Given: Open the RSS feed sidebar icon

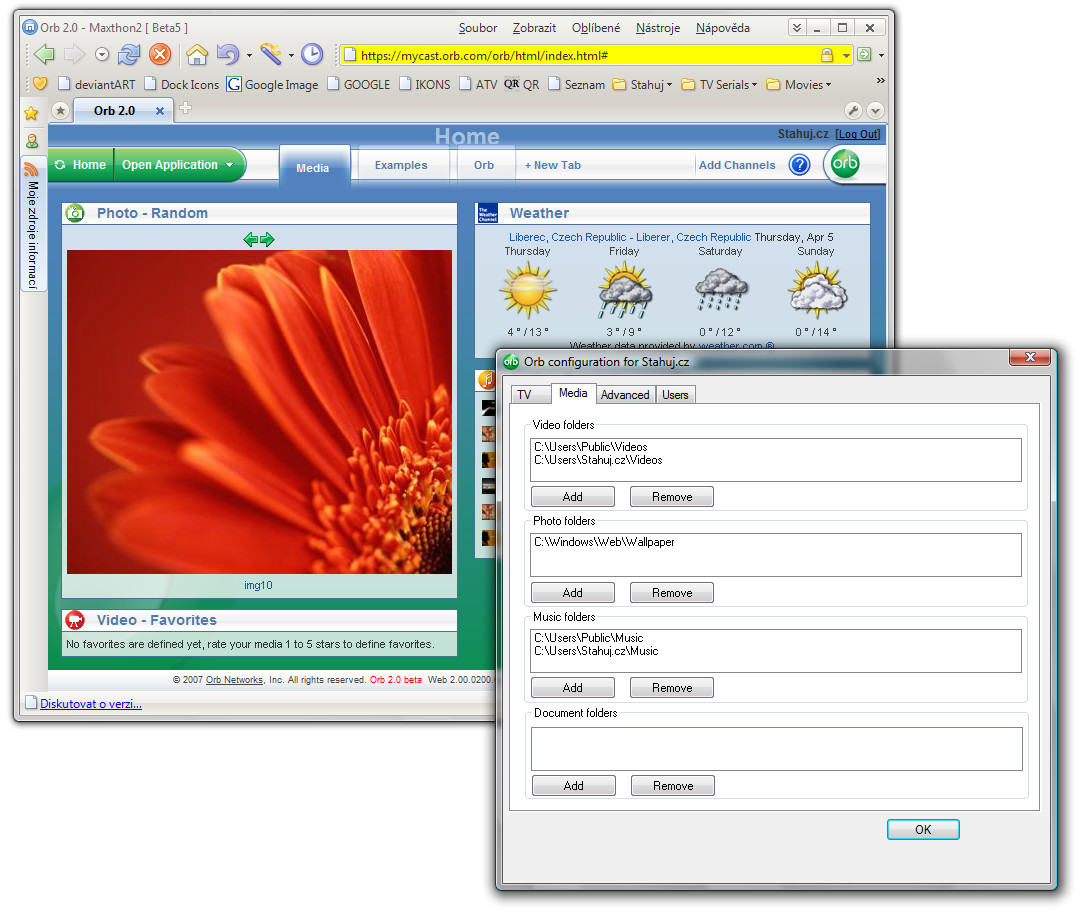Looking at the screenshot, I should 31,169.
